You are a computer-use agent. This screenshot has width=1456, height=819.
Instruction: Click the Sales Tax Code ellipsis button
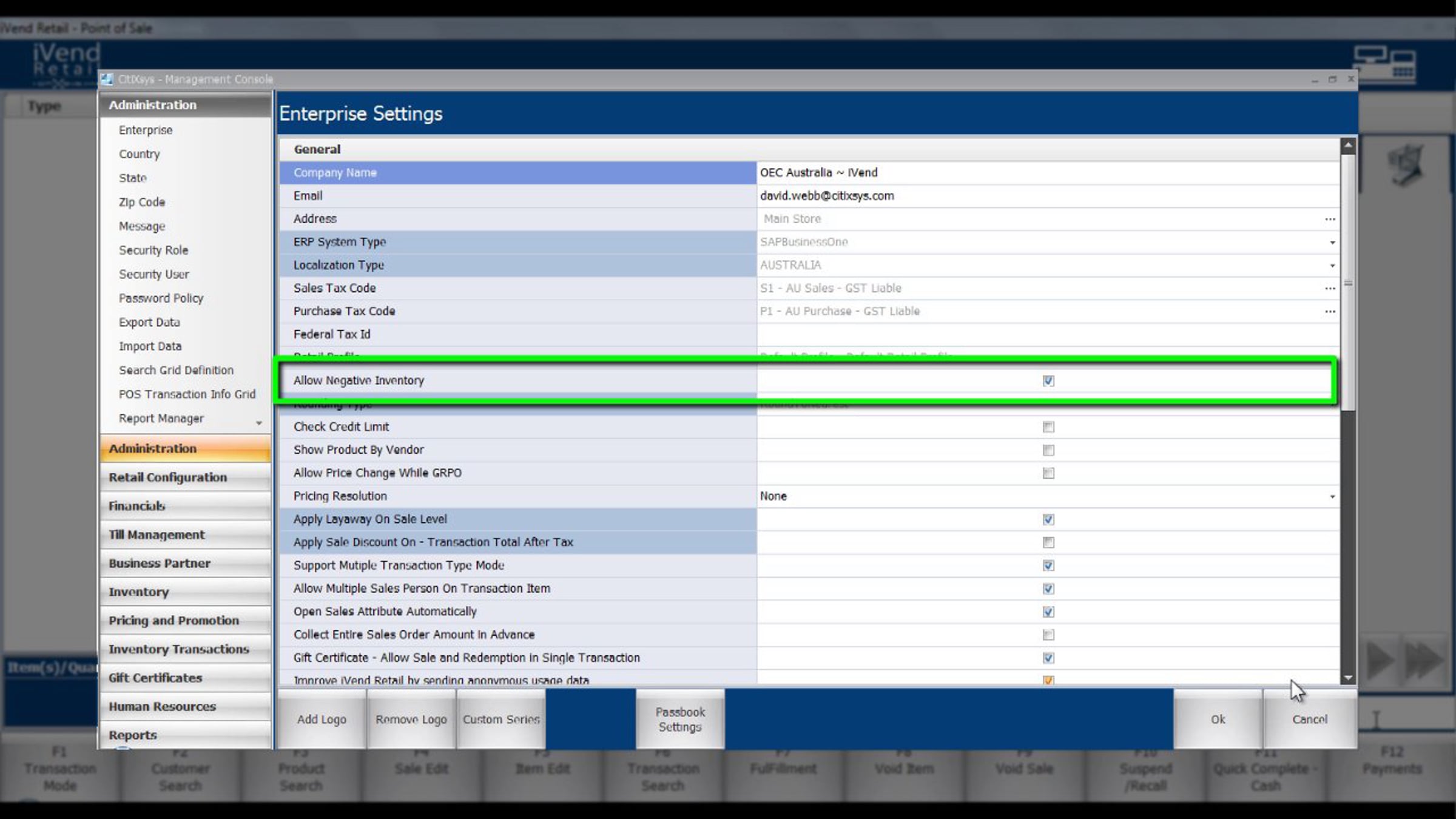pos(1330,288)
